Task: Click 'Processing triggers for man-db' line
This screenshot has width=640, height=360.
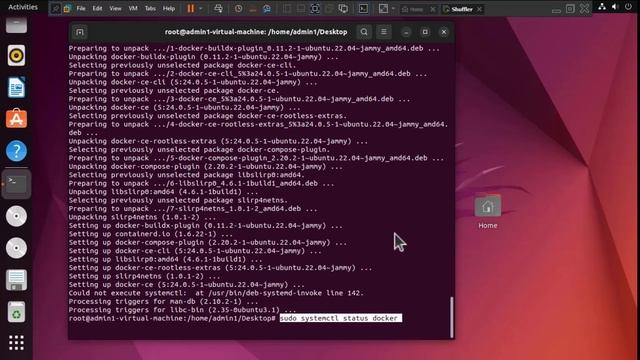Action: [x=163, y=302]
